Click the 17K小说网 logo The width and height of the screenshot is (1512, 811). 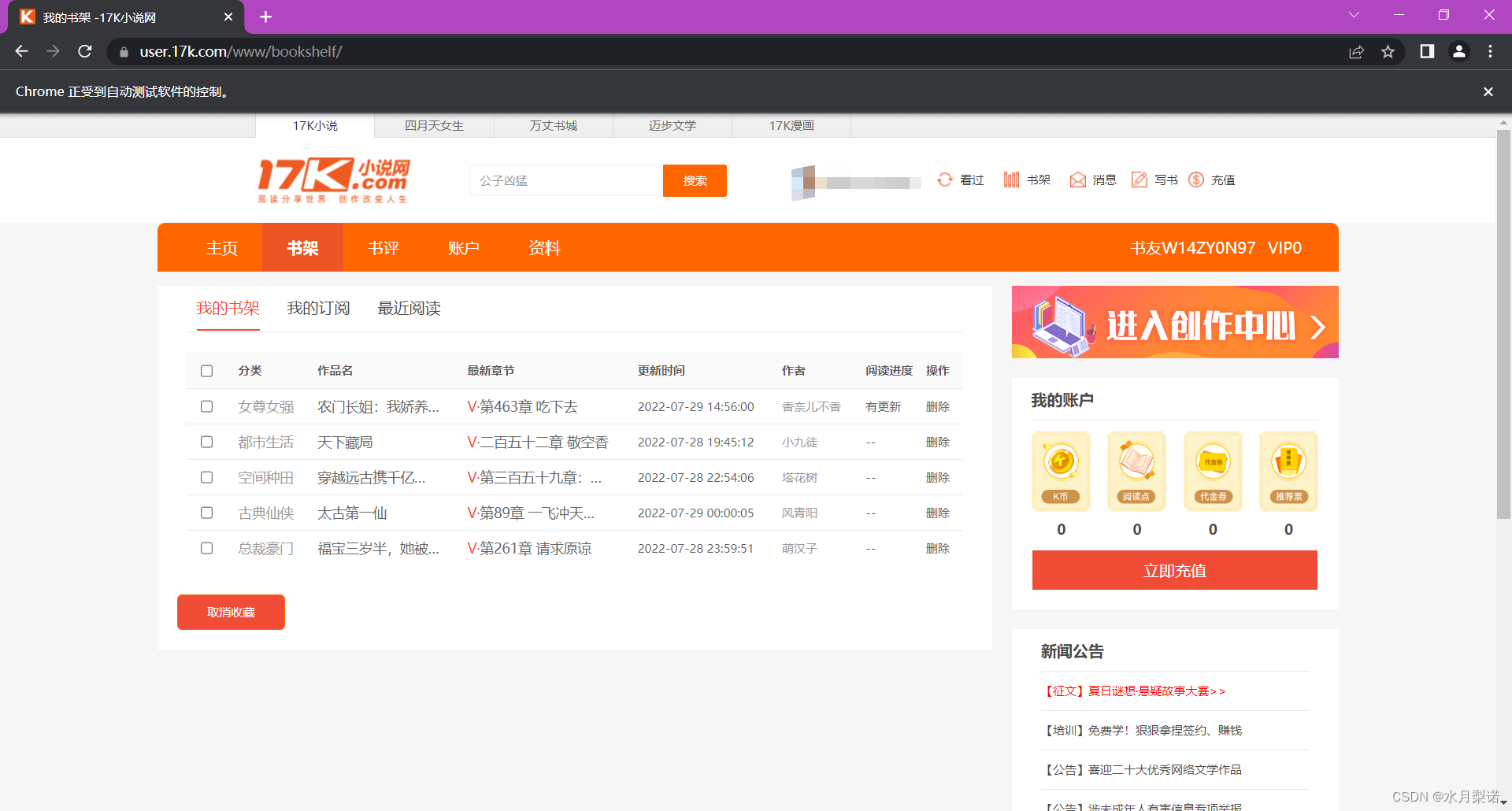334,180
